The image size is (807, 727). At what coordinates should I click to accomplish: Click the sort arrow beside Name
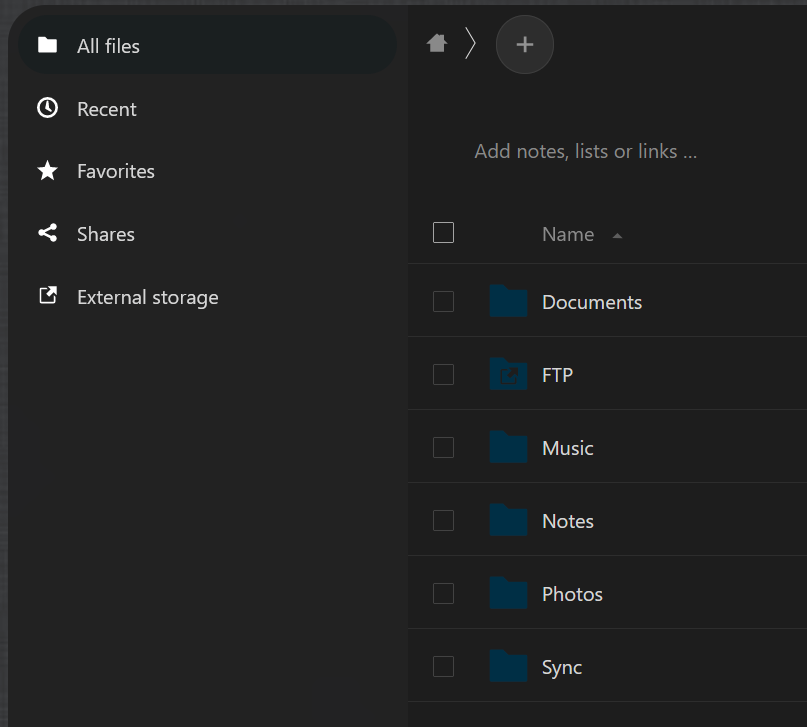click(617, 236)
